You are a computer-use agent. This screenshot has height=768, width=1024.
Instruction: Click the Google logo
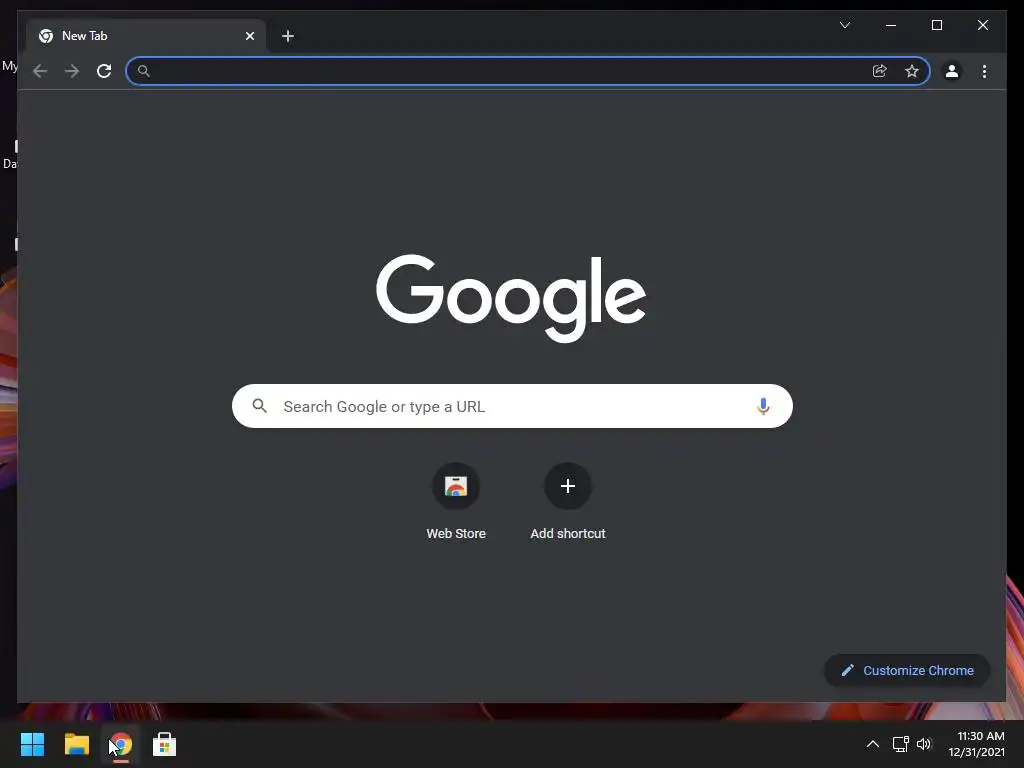click(511, 298)
